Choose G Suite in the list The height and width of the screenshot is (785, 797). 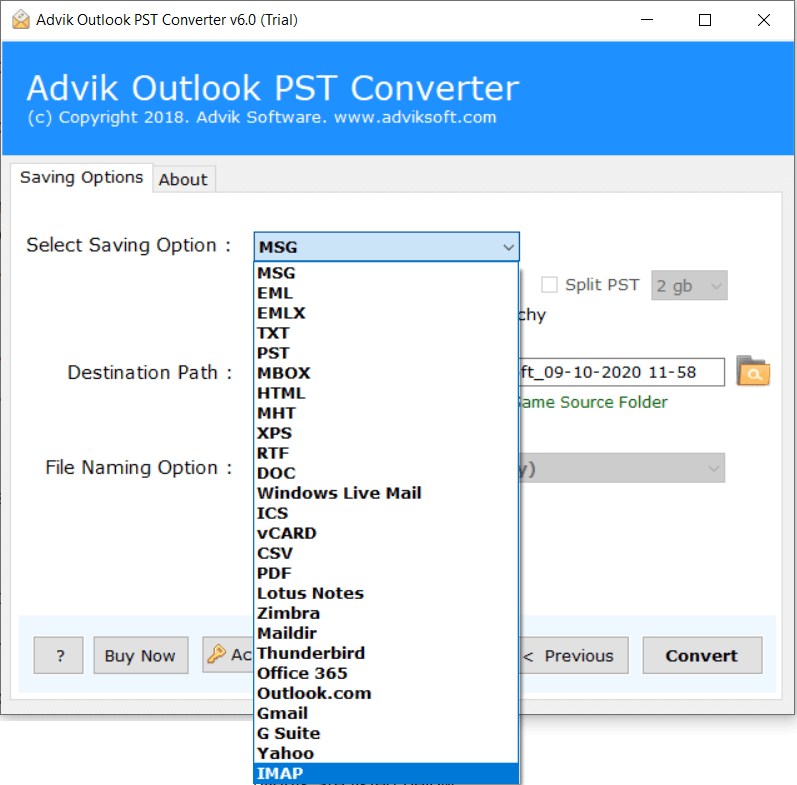click(386, 733)
